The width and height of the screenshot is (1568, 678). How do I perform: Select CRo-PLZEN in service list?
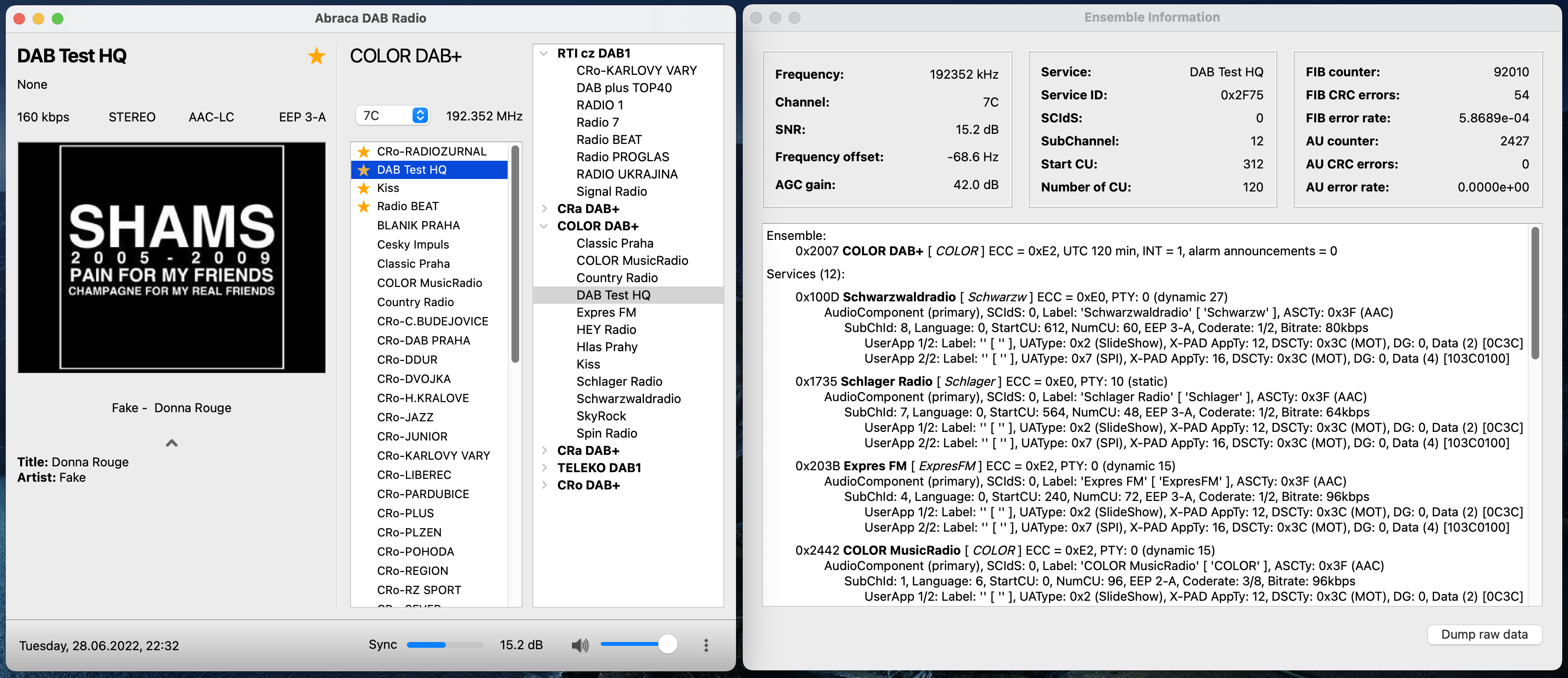430,532
